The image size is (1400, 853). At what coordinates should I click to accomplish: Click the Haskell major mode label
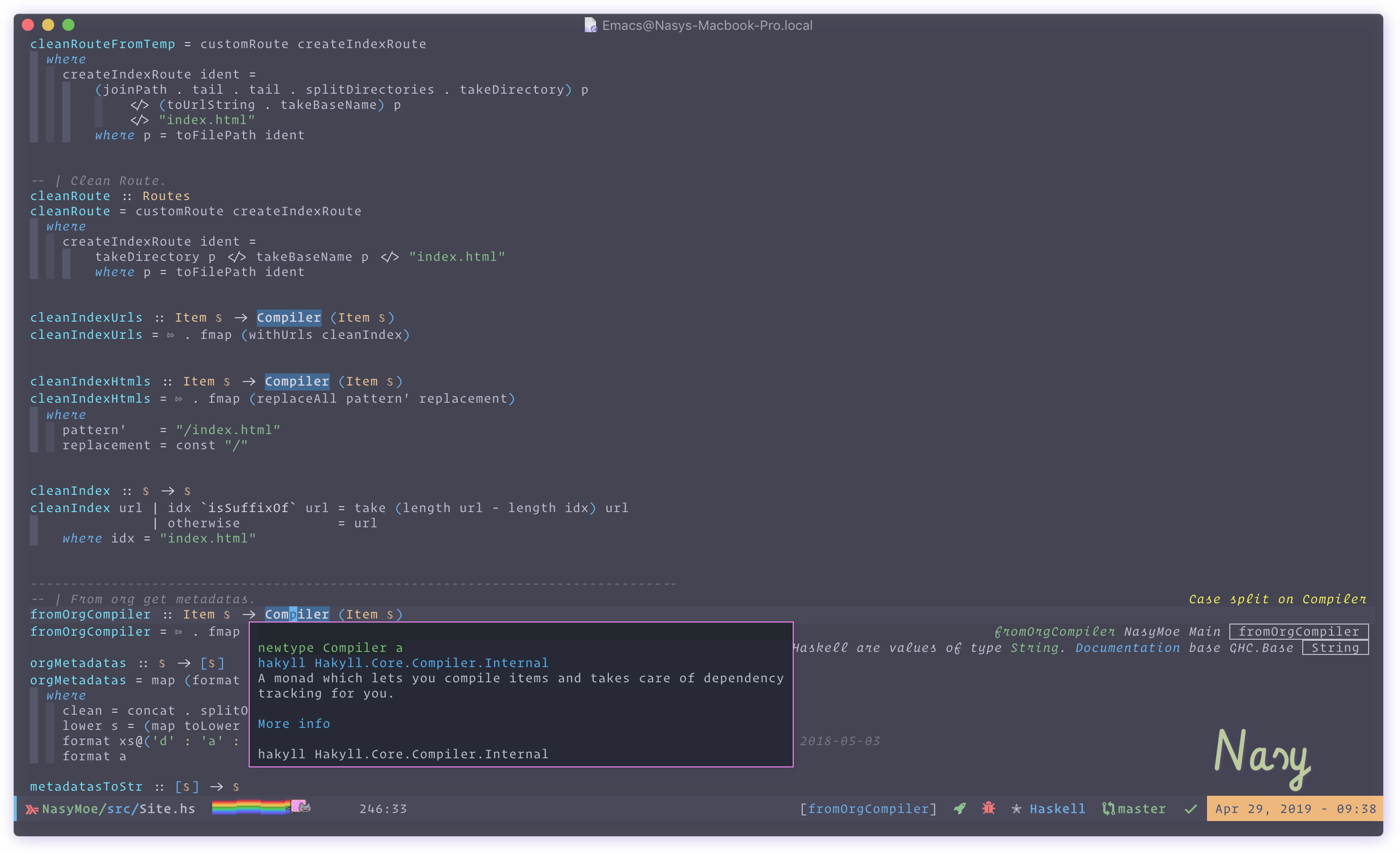[x=1058, y=808]
